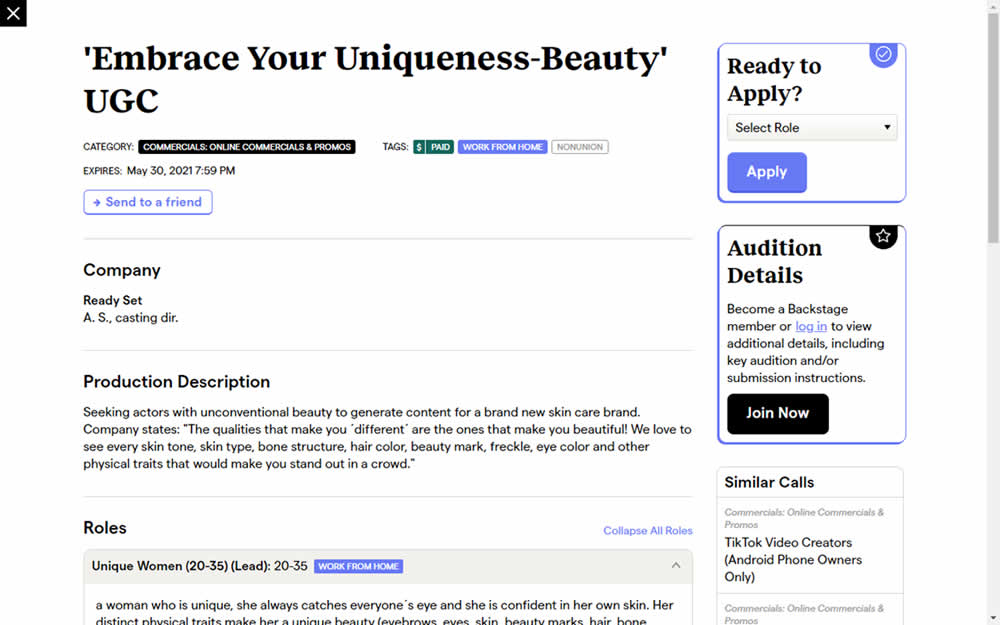The image size is (1000, 625).
Task: Click the Unique Women role header
Action: (200, 566)
